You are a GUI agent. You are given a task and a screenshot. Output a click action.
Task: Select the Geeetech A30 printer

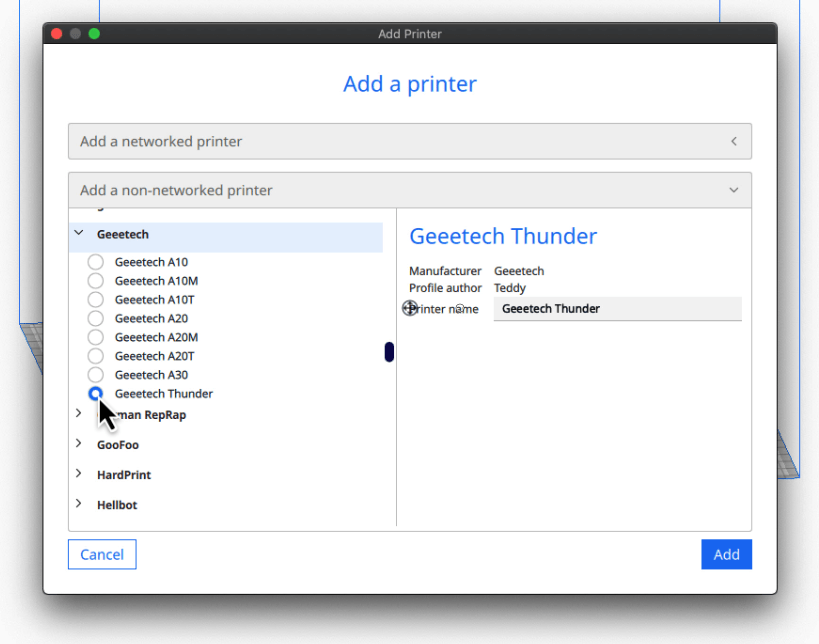coord(95,375)
